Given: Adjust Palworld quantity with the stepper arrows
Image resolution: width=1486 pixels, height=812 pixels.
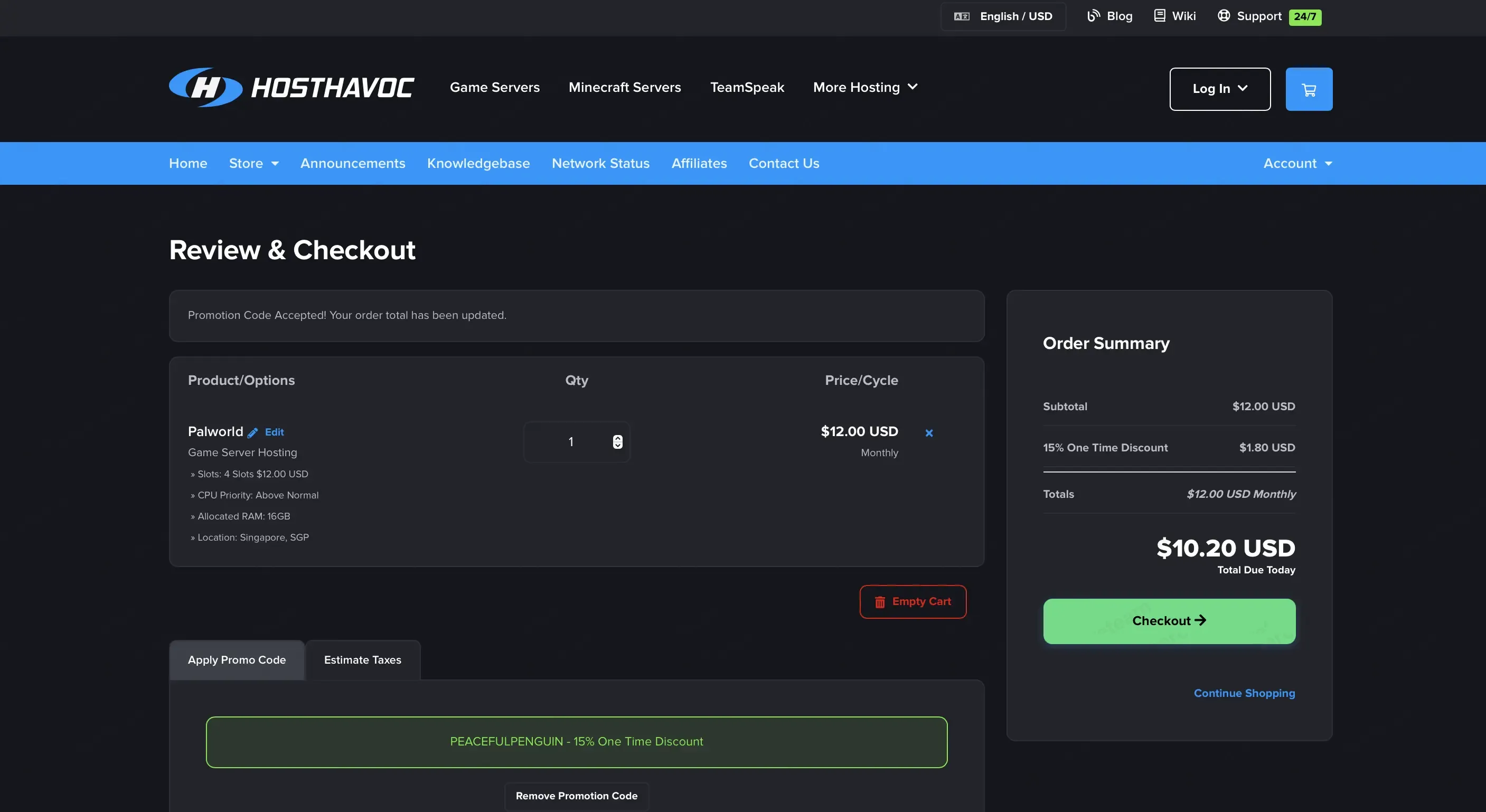Looking at the screenshot, I should click(617, 442).
